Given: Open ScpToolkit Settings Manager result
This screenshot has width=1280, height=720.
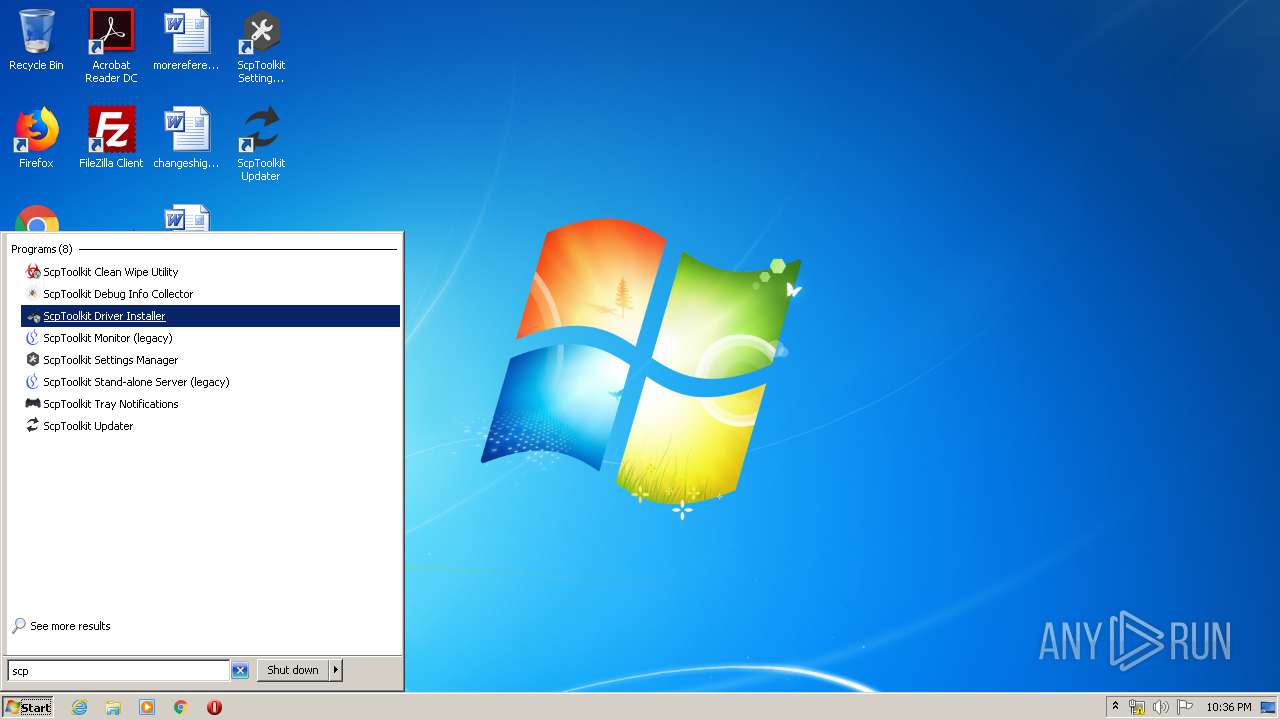Looking at the screenshot, I should pyautogui.click(x=210, y=360).
